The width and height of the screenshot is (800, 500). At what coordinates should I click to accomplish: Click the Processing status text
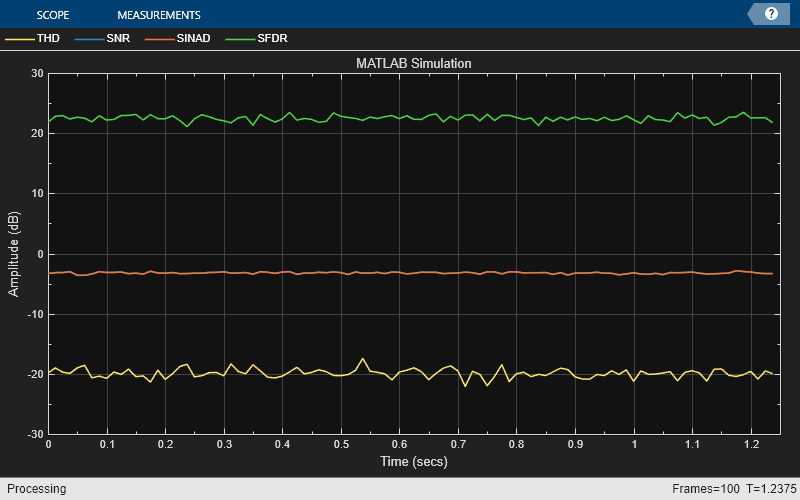pos(36,489)
